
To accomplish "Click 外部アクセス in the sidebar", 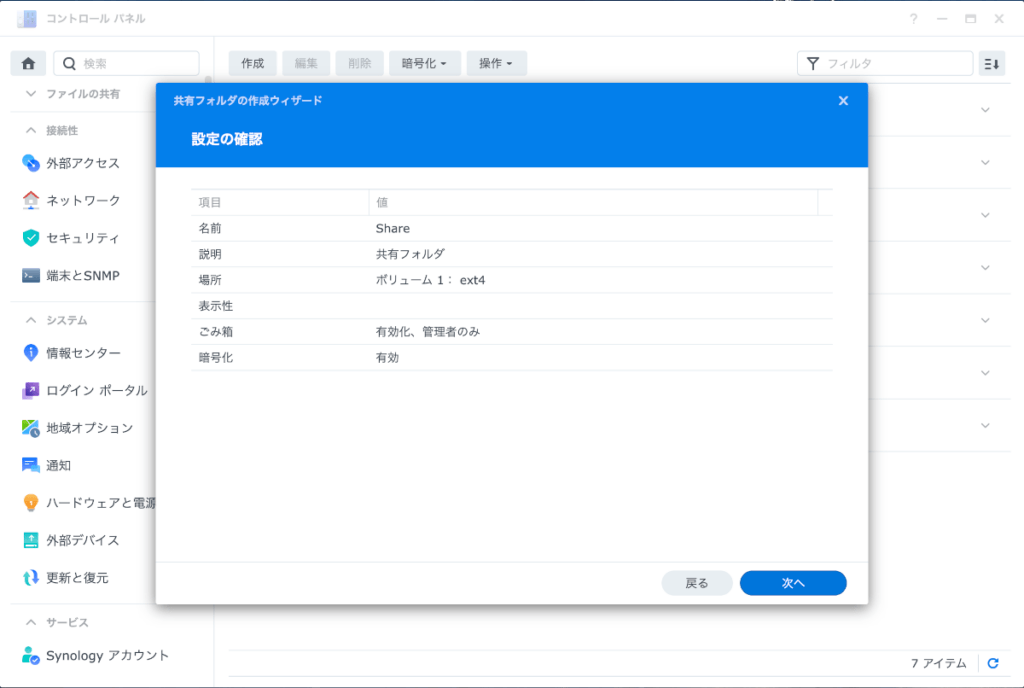I will [x=83, y=163].
